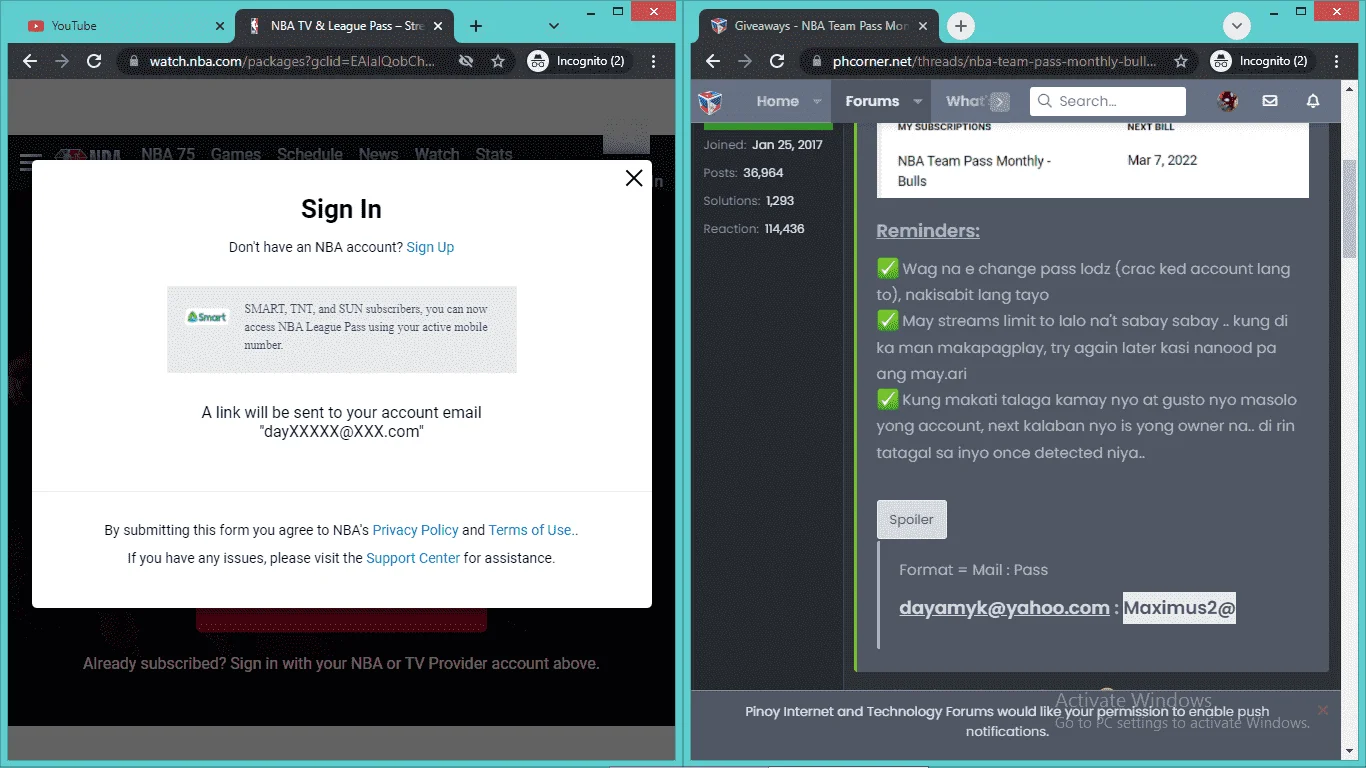This screenshot has width=1366, height=768.
Task: Go back in the phcorner browser window
Action: point(713,61)
